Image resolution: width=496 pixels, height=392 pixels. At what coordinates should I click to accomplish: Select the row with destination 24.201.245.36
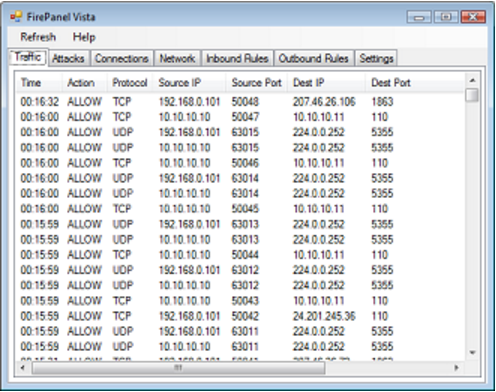[x=240, y=316]
